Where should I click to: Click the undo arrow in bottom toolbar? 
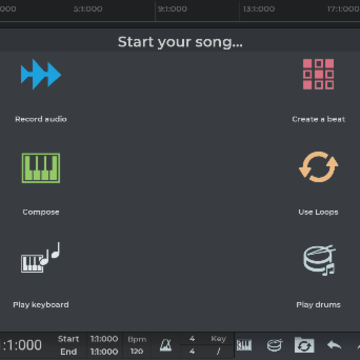tap(334, 345)
